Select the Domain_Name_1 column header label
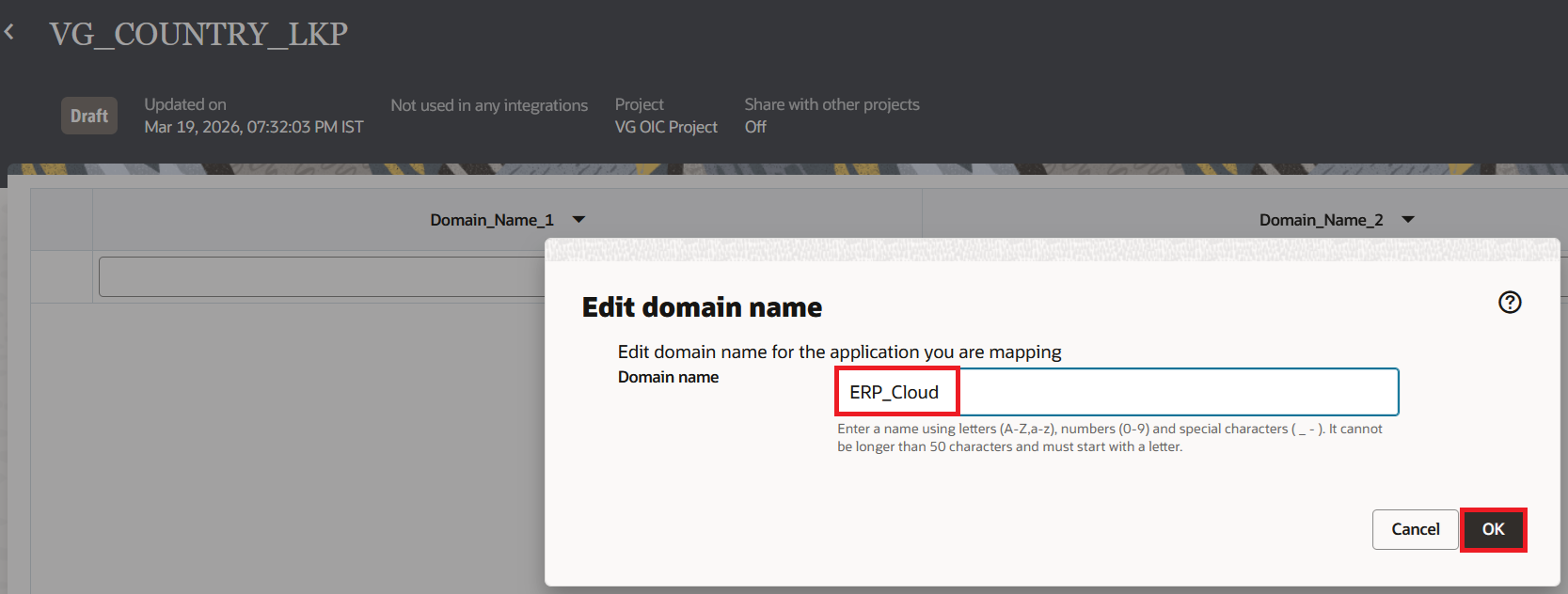Image resolution: width=1568 pixels, height=594 pixels. click(492, 220)
